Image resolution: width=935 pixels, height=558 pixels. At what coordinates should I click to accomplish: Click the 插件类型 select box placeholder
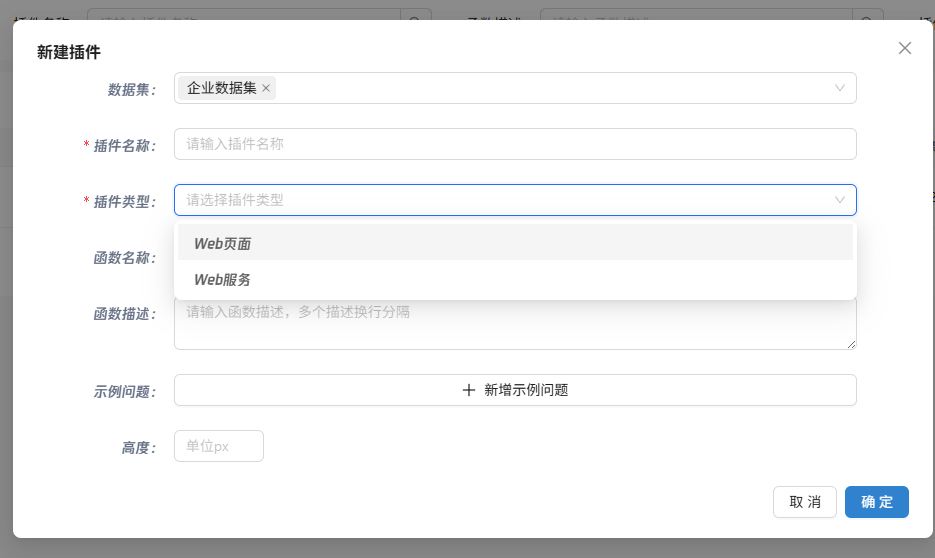[x=235, y=200]
